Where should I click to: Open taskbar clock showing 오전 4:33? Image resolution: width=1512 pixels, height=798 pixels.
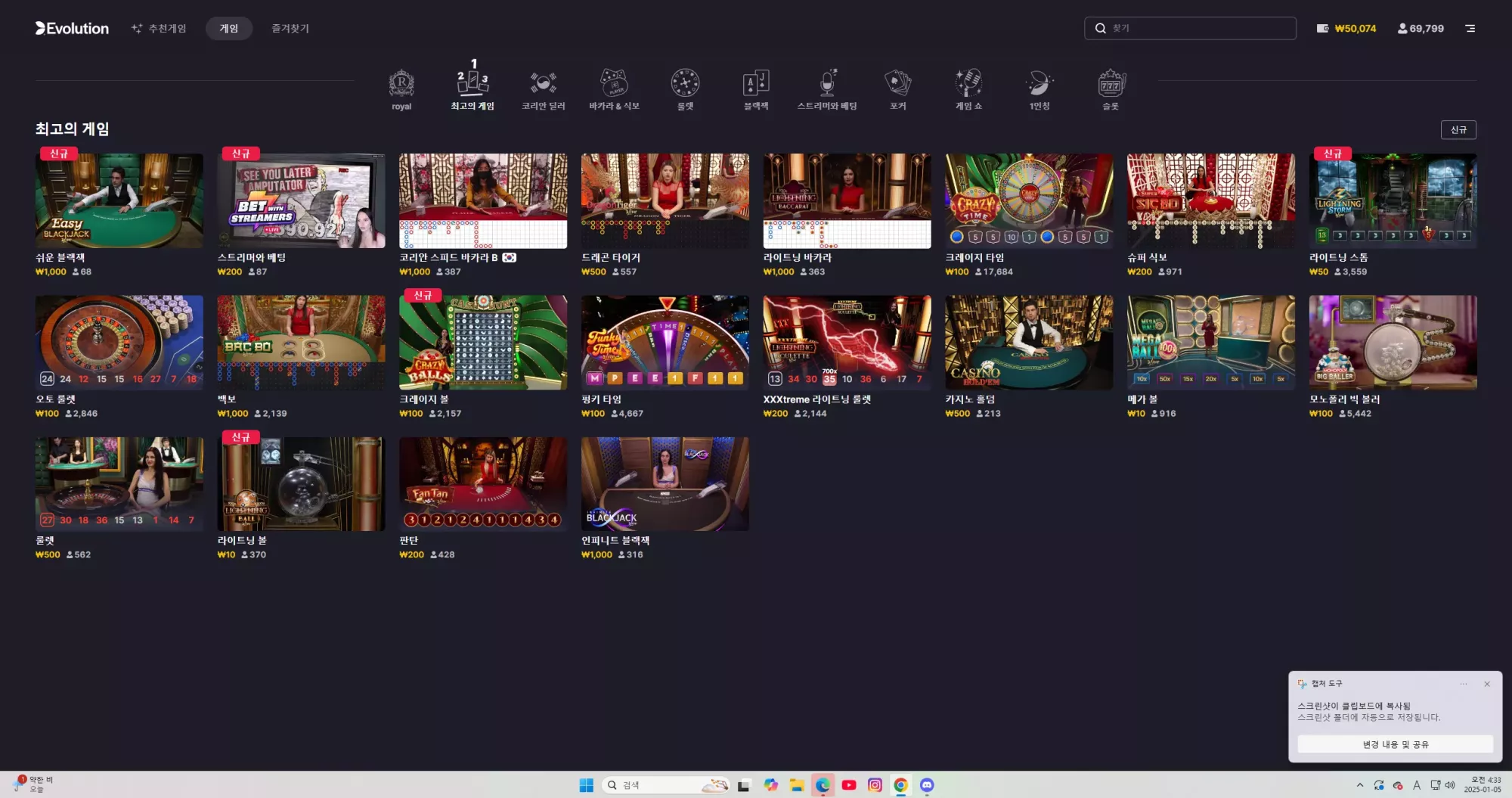click(x=1483, y=785)
